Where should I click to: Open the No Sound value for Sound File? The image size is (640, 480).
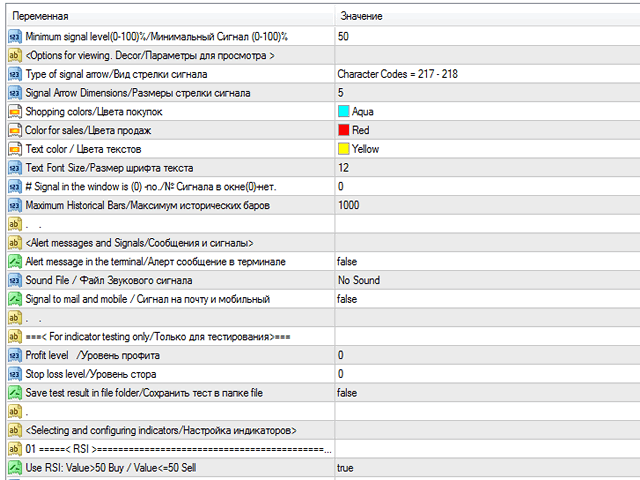pos(359,280)
